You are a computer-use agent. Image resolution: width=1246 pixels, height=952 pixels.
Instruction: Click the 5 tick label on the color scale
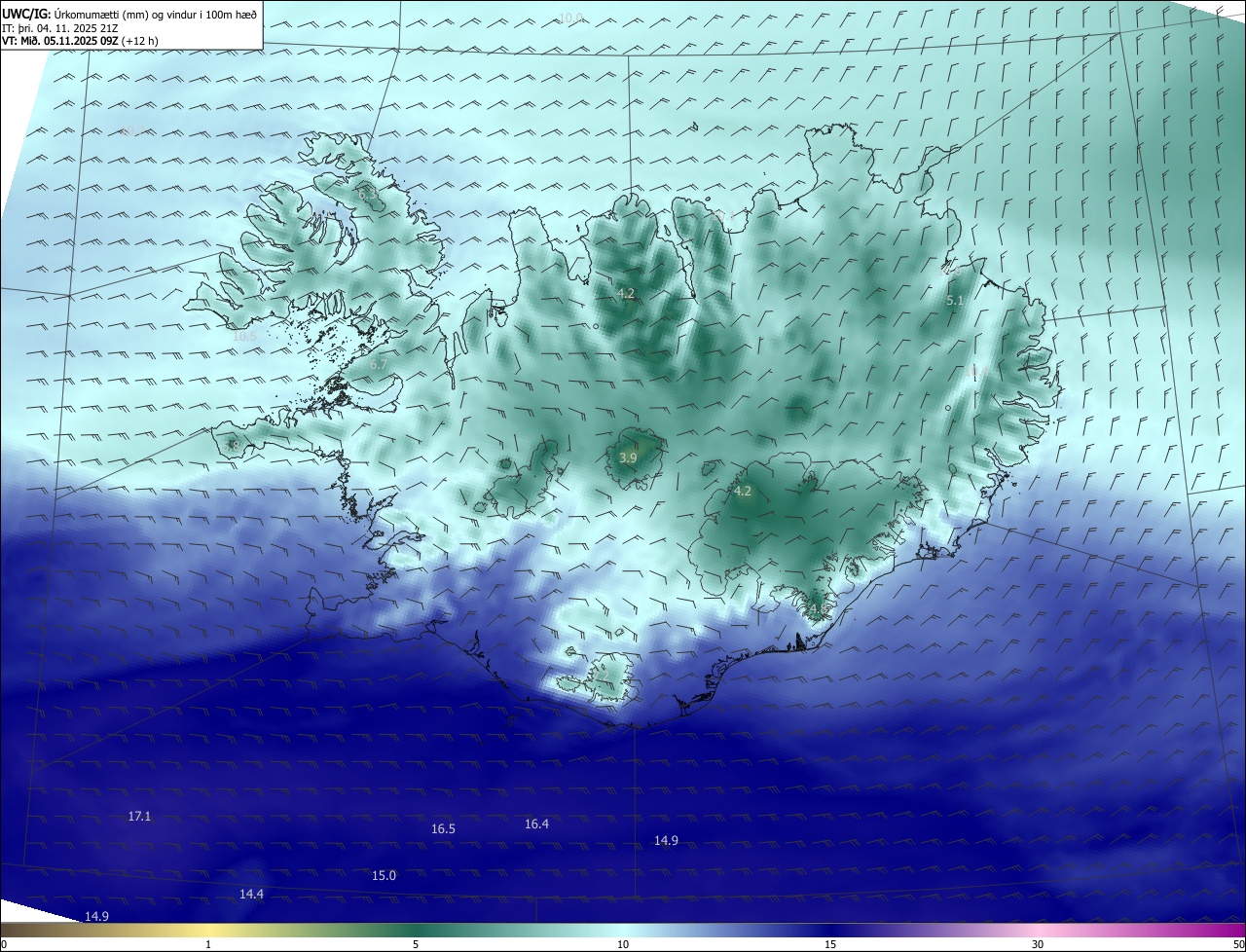point(416,944)
